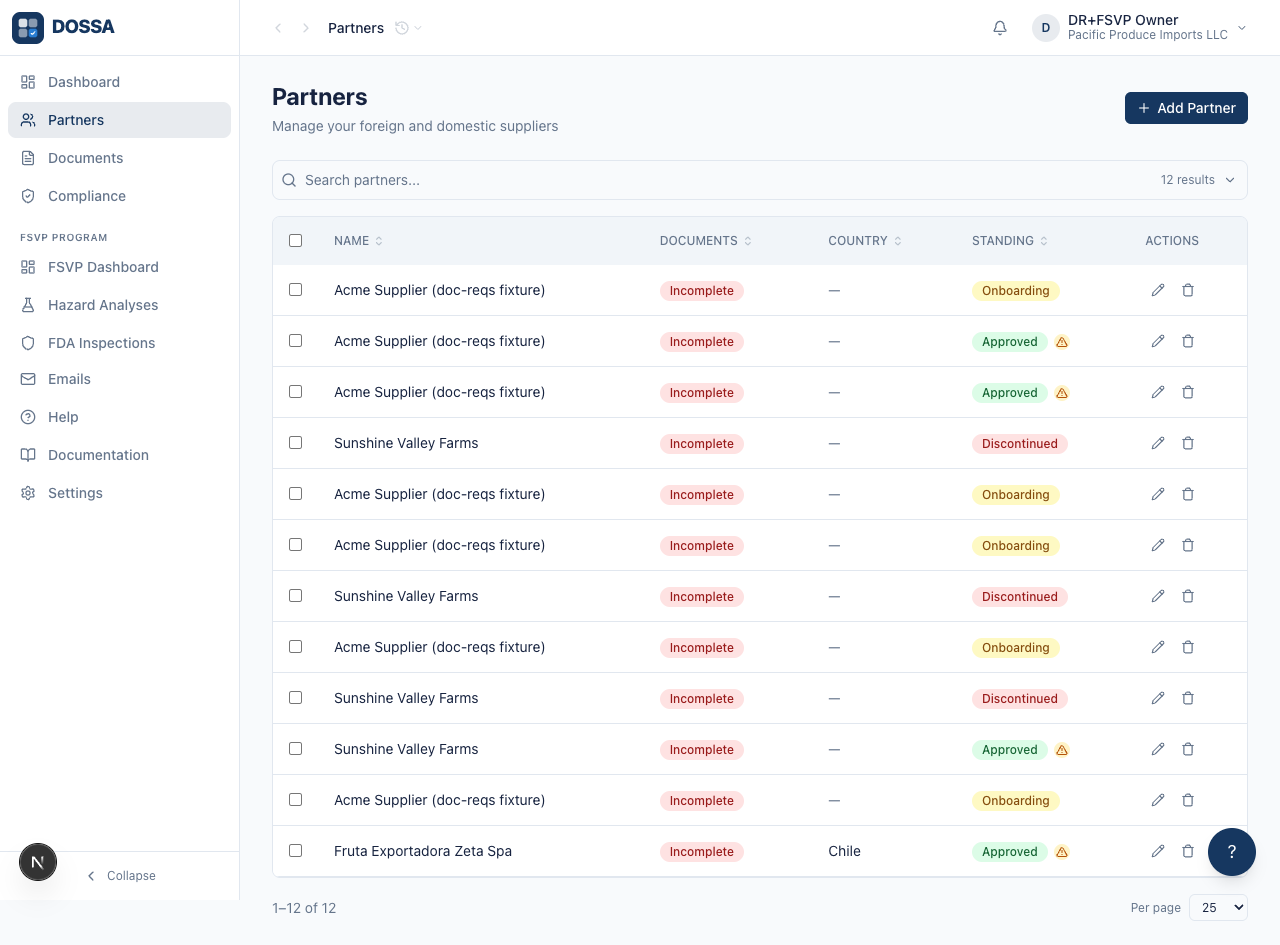This screenshot has height=945, width=1280.
Task: Click the FSVP Dashboard icon
Action: (x=28, y=267)
